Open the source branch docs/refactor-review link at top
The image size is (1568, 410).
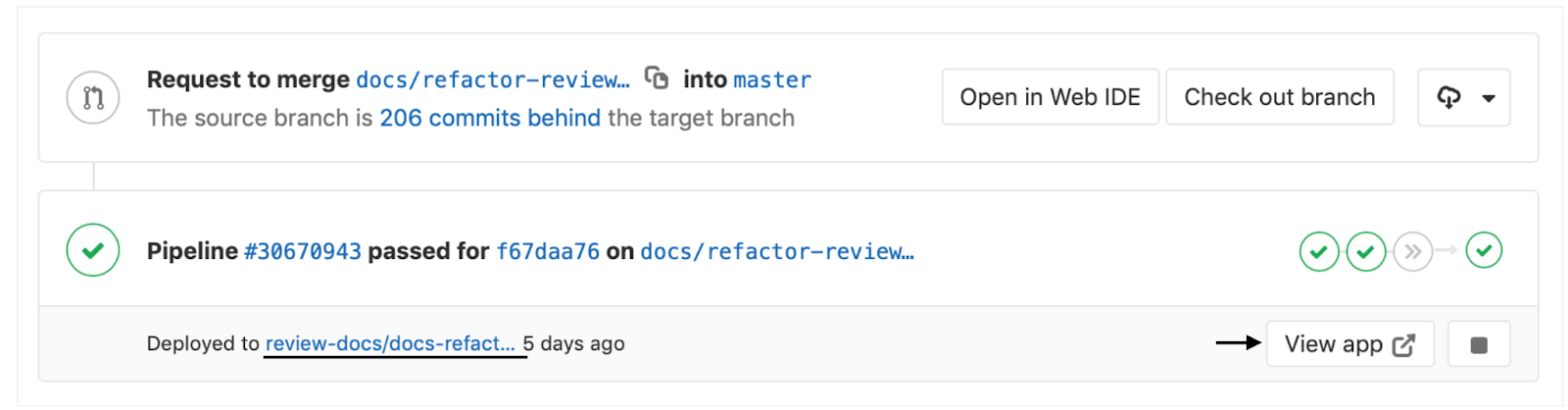tap(493, 79)
